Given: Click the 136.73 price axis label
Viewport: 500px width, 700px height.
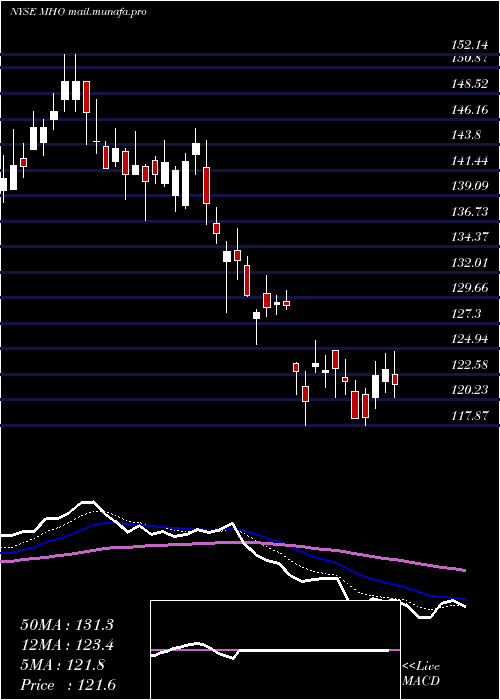Looking at the screenshot, I should click(x=470, y=212).
